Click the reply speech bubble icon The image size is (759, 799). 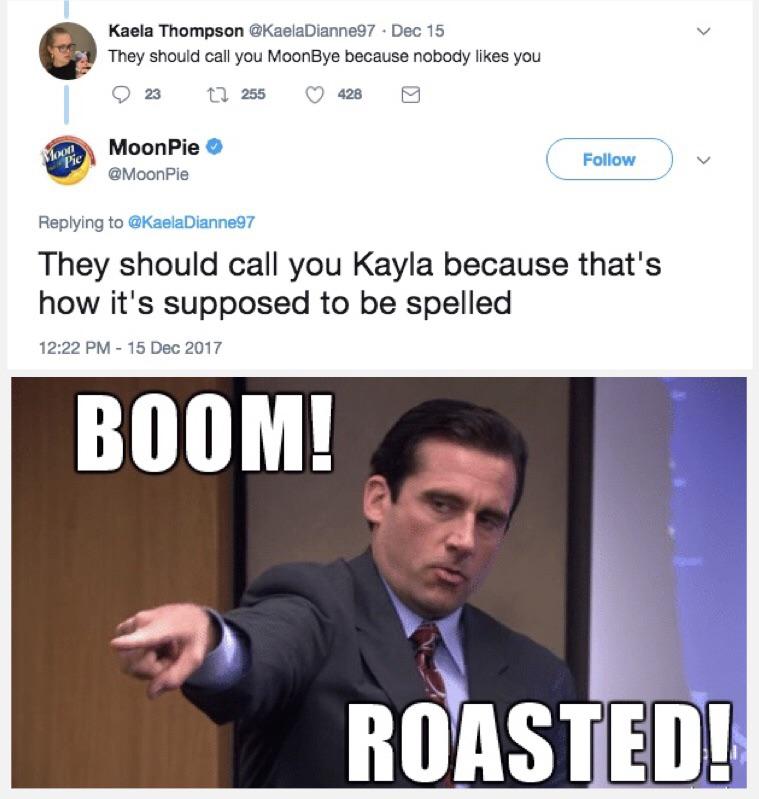pos(121,94)
